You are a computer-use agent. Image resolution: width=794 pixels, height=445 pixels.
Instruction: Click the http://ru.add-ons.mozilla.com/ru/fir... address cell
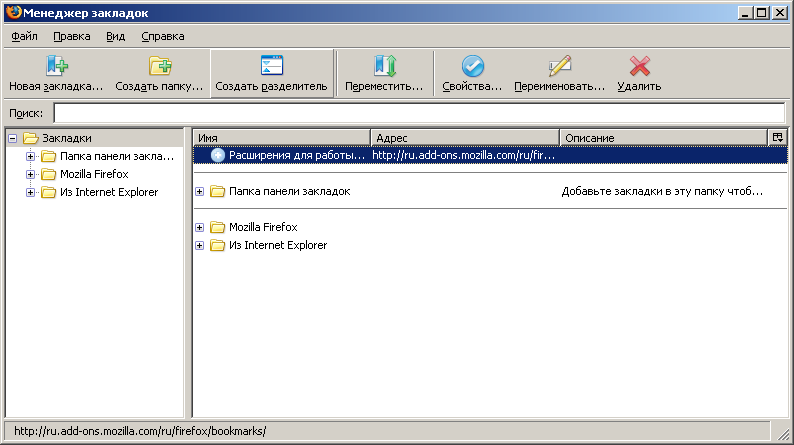pos(464,155)
